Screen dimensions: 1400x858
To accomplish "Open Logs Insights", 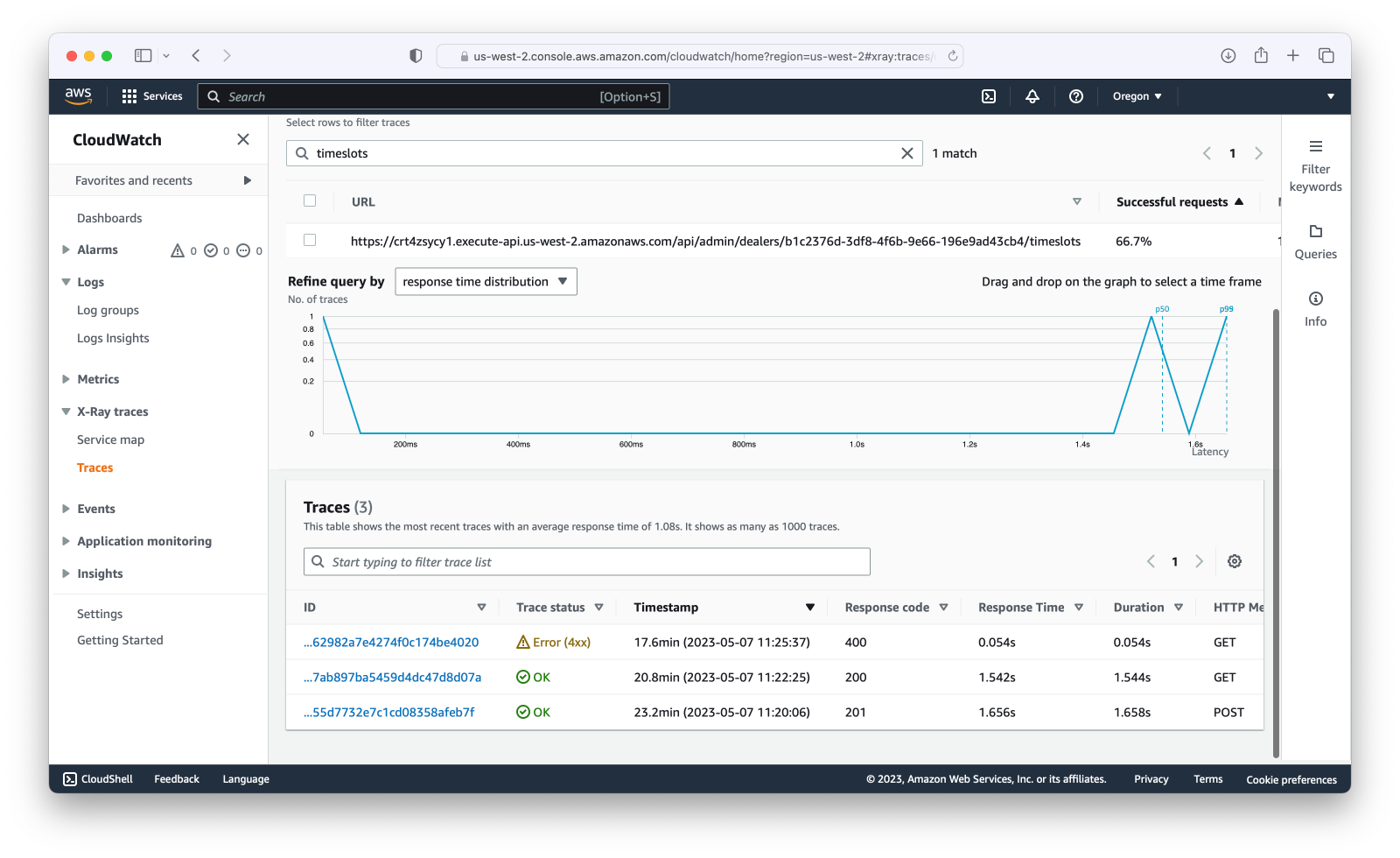I will pyautogui.click(x=113, y=338).
